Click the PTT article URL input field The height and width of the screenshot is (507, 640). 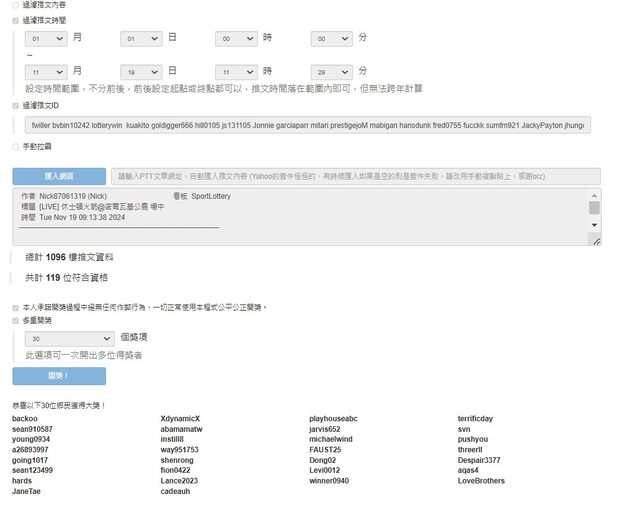click(x=355, y=176)
